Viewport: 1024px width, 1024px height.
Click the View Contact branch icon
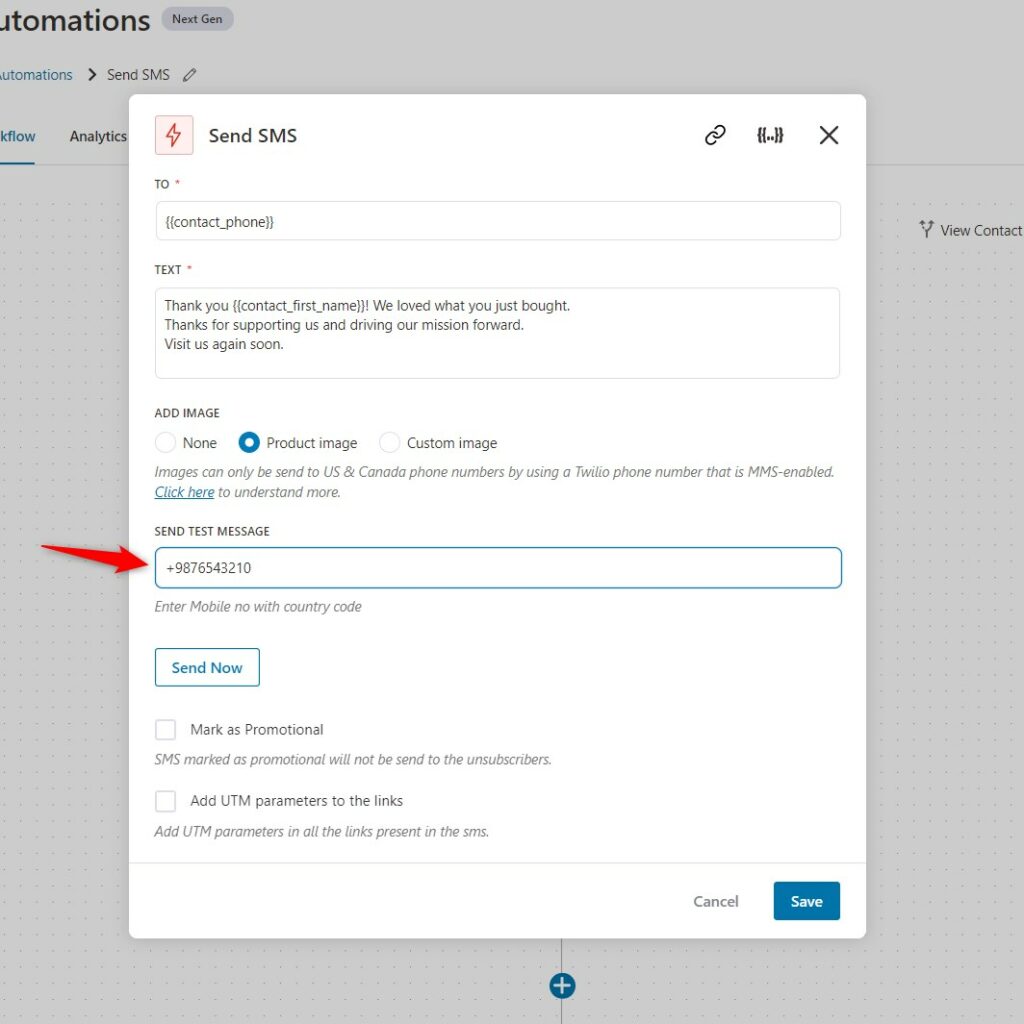coord(926,229)
